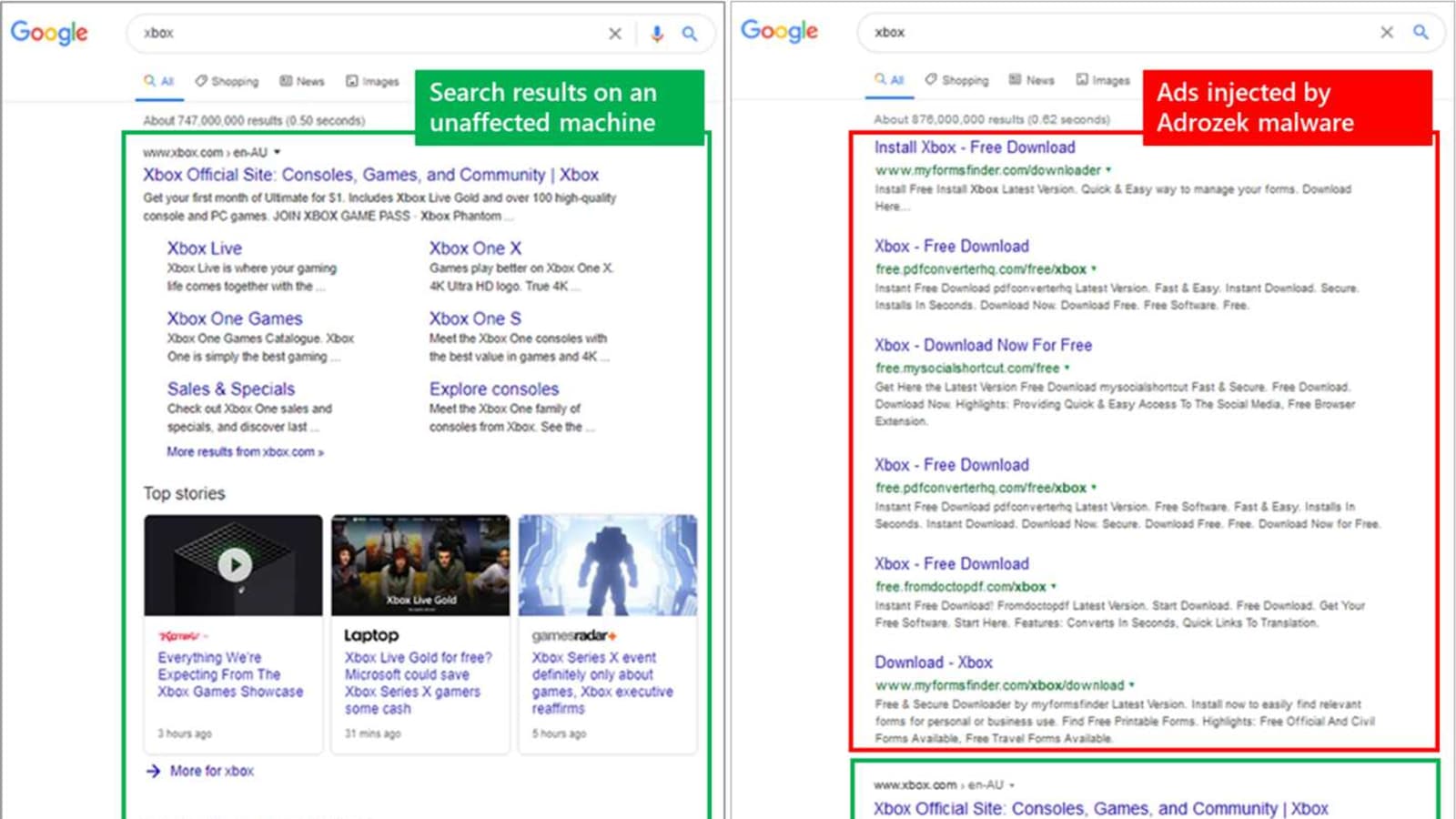
Task: Open the Download - Xbox ad
Action: tap(934, 662)
